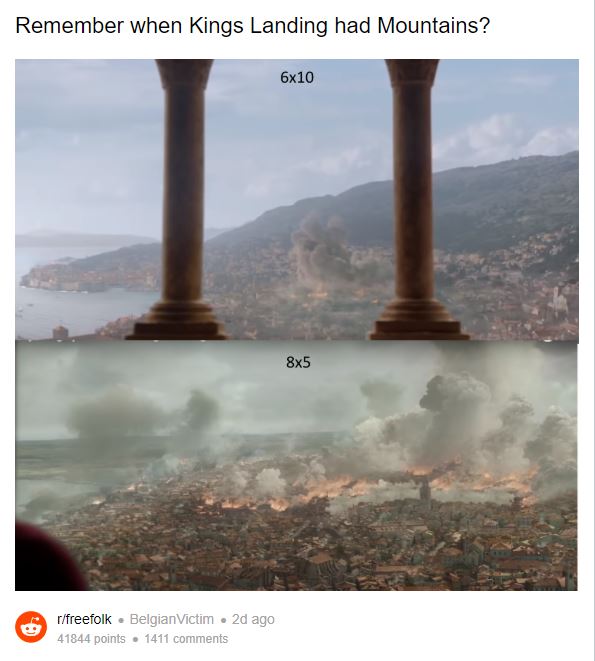Open the r/freefolk subreddit link

(x=84, y=619)
